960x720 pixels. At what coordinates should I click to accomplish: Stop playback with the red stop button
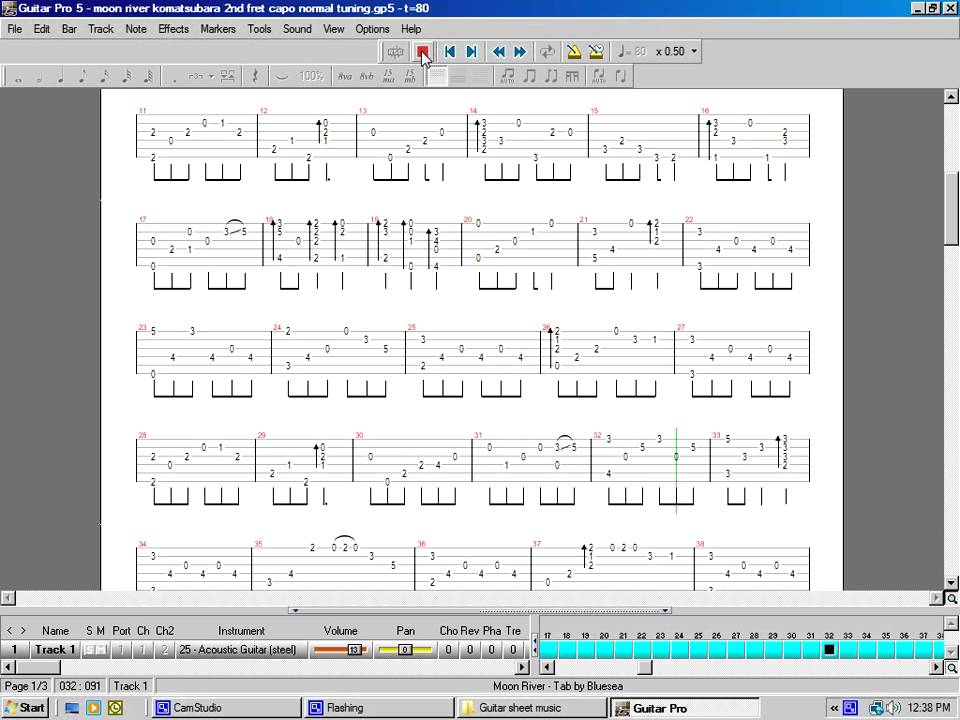(x=422, y=51)
